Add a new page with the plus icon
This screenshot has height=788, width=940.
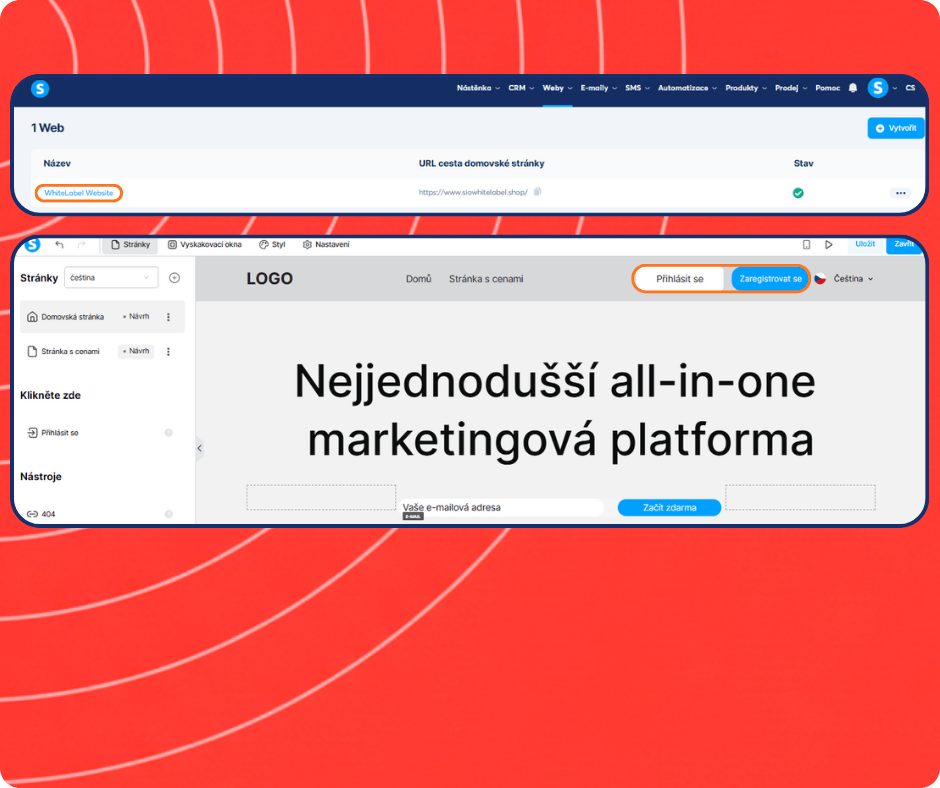pyautogui.click(x=174, y=278)
